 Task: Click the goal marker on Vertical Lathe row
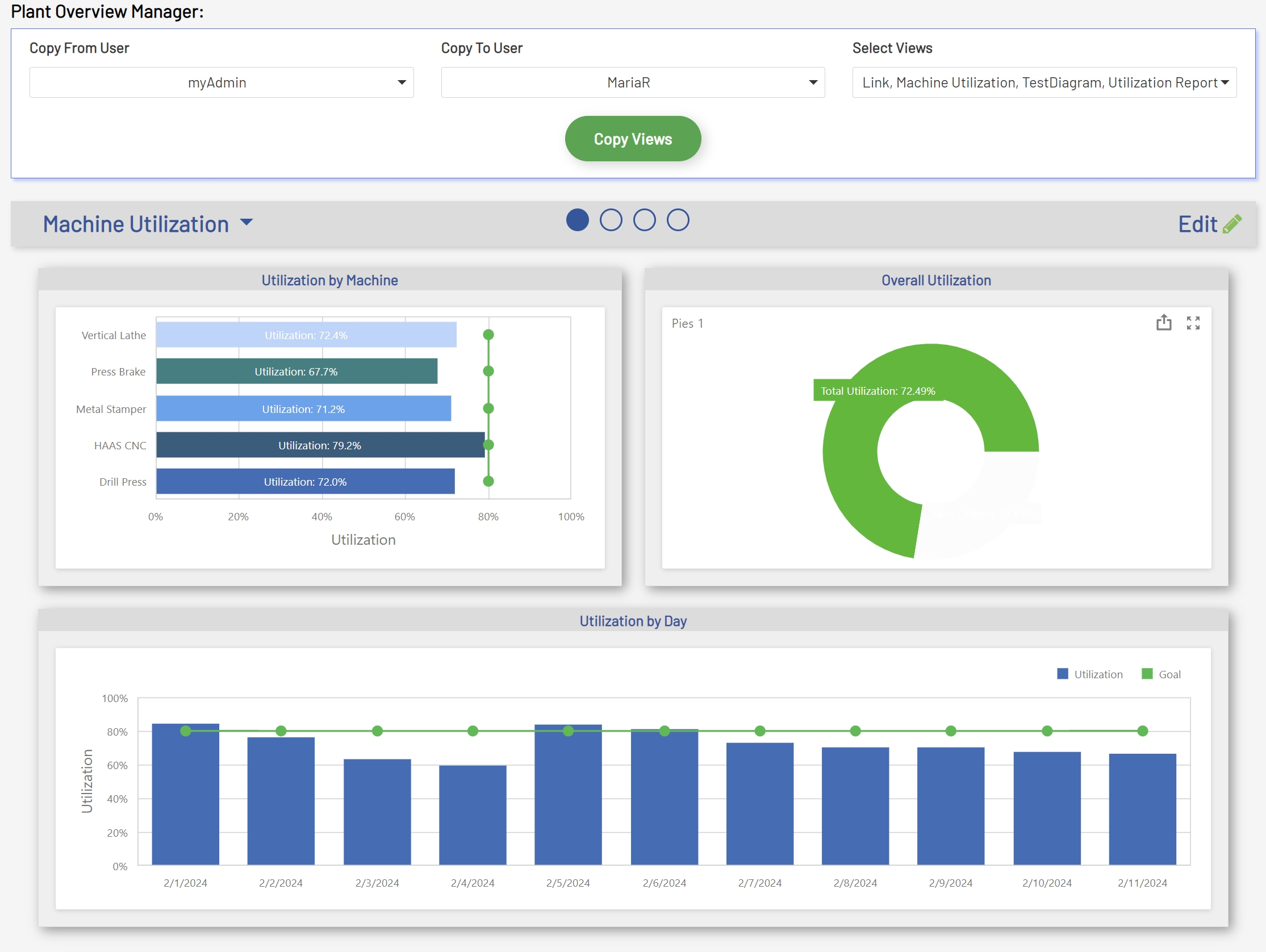[x=488, y=335]
